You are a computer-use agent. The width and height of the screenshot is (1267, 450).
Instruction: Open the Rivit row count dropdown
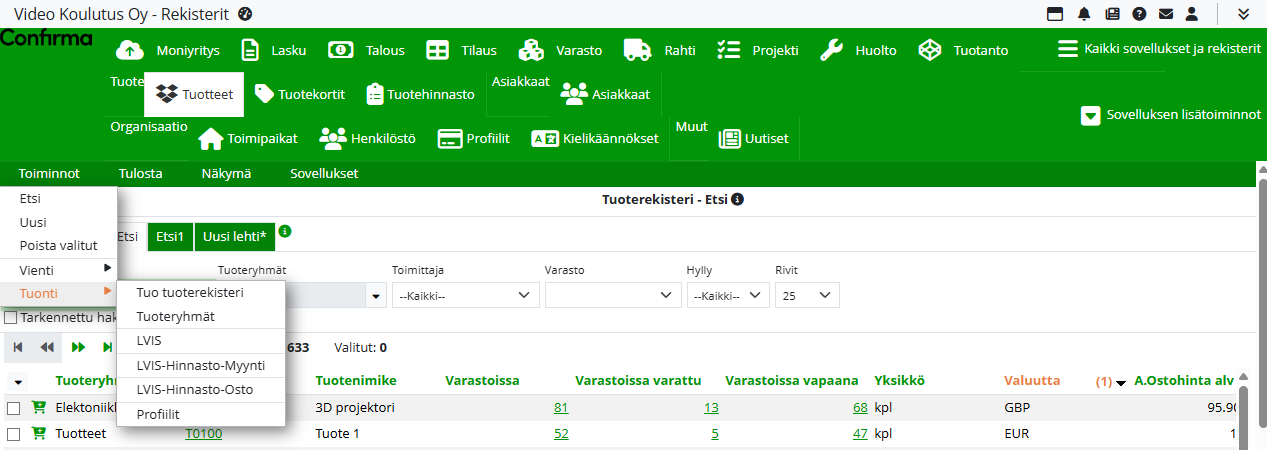tap(807, 295)
